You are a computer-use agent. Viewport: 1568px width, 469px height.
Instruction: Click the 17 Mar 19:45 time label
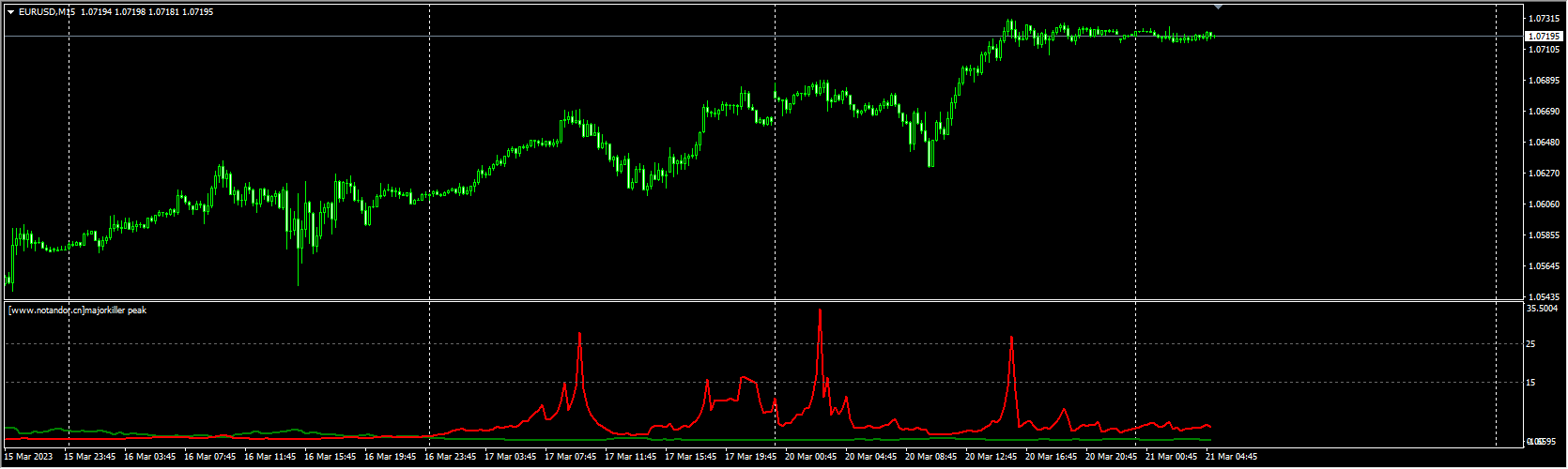pos(751,457)
